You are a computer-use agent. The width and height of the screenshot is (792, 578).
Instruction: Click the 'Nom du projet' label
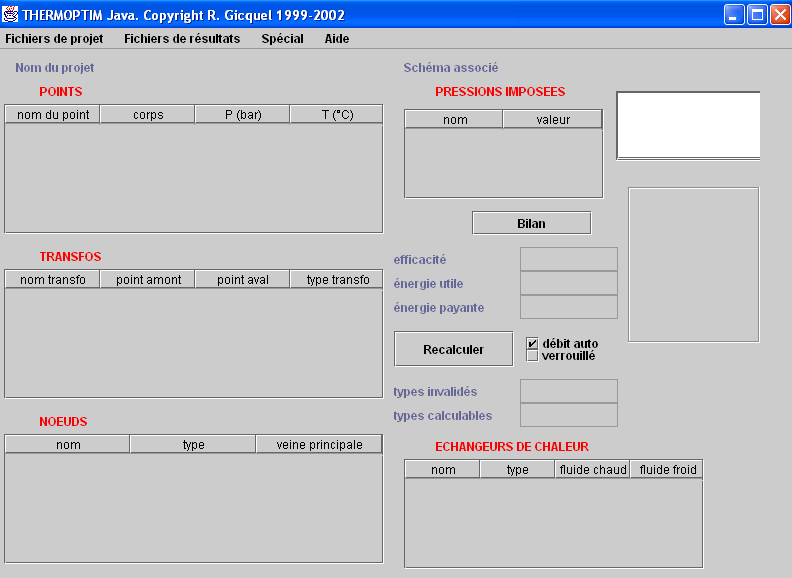(55, 68)
